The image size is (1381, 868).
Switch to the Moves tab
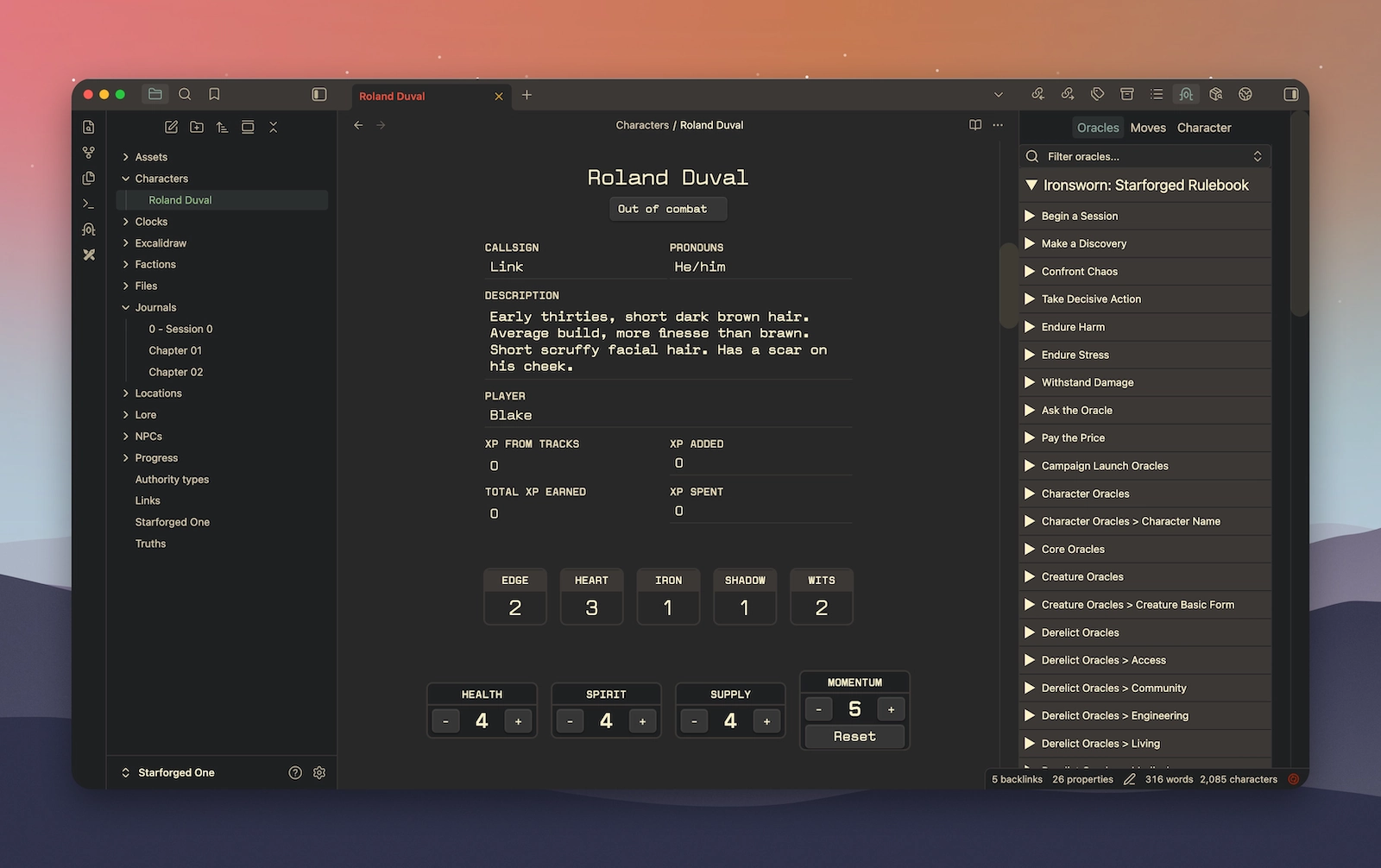coord(1148,127)
